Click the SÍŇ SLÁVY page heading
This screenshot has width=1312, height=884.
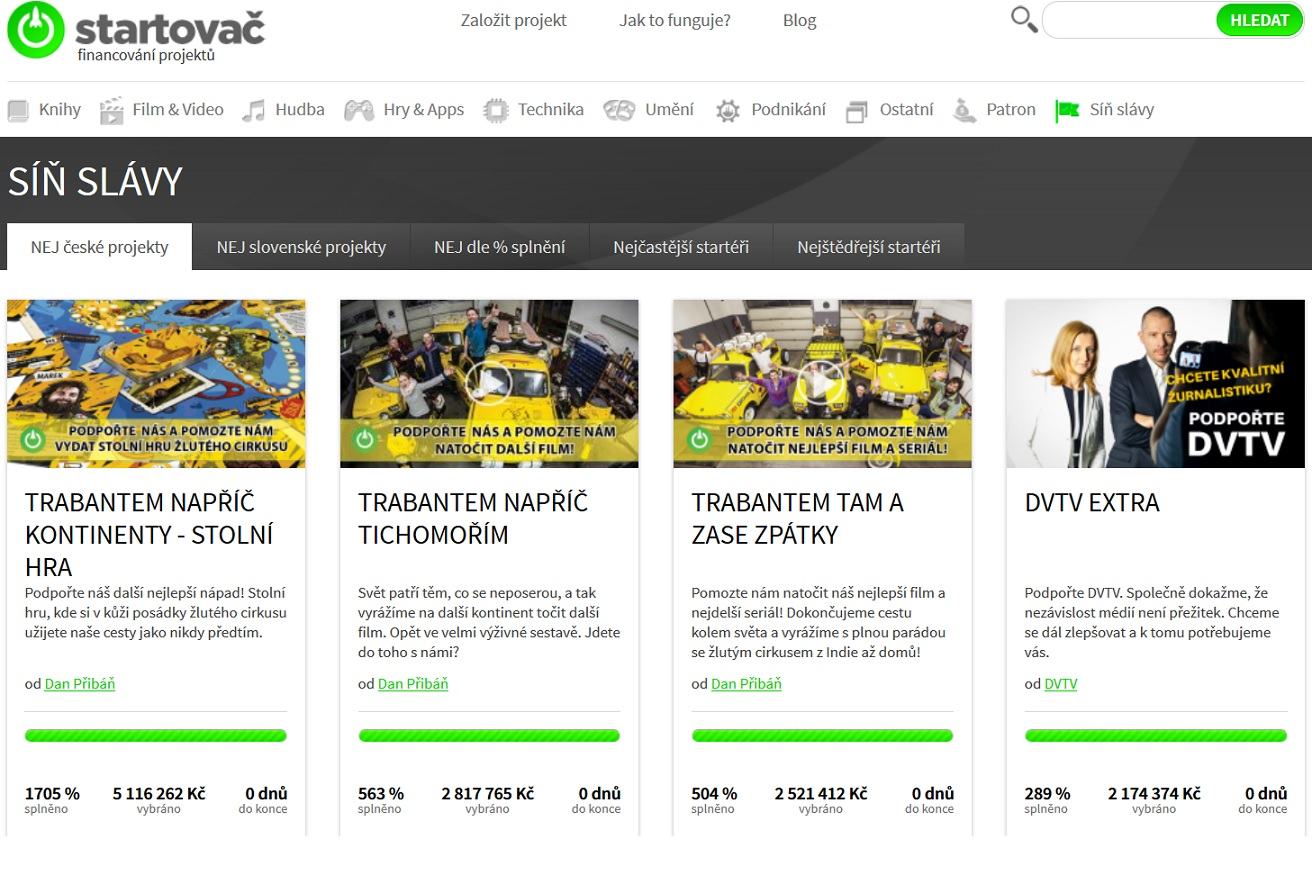pos(95,181)
